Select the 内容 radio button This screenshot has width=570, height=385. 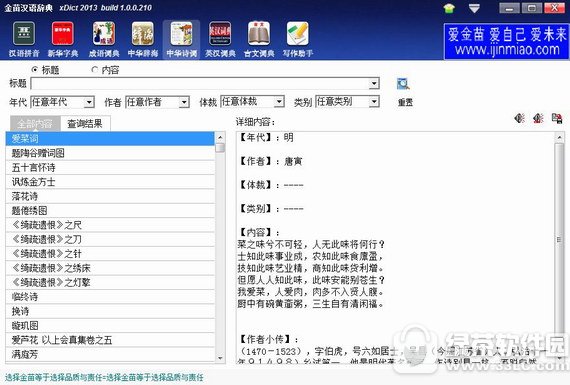click(x=95, y=69)
